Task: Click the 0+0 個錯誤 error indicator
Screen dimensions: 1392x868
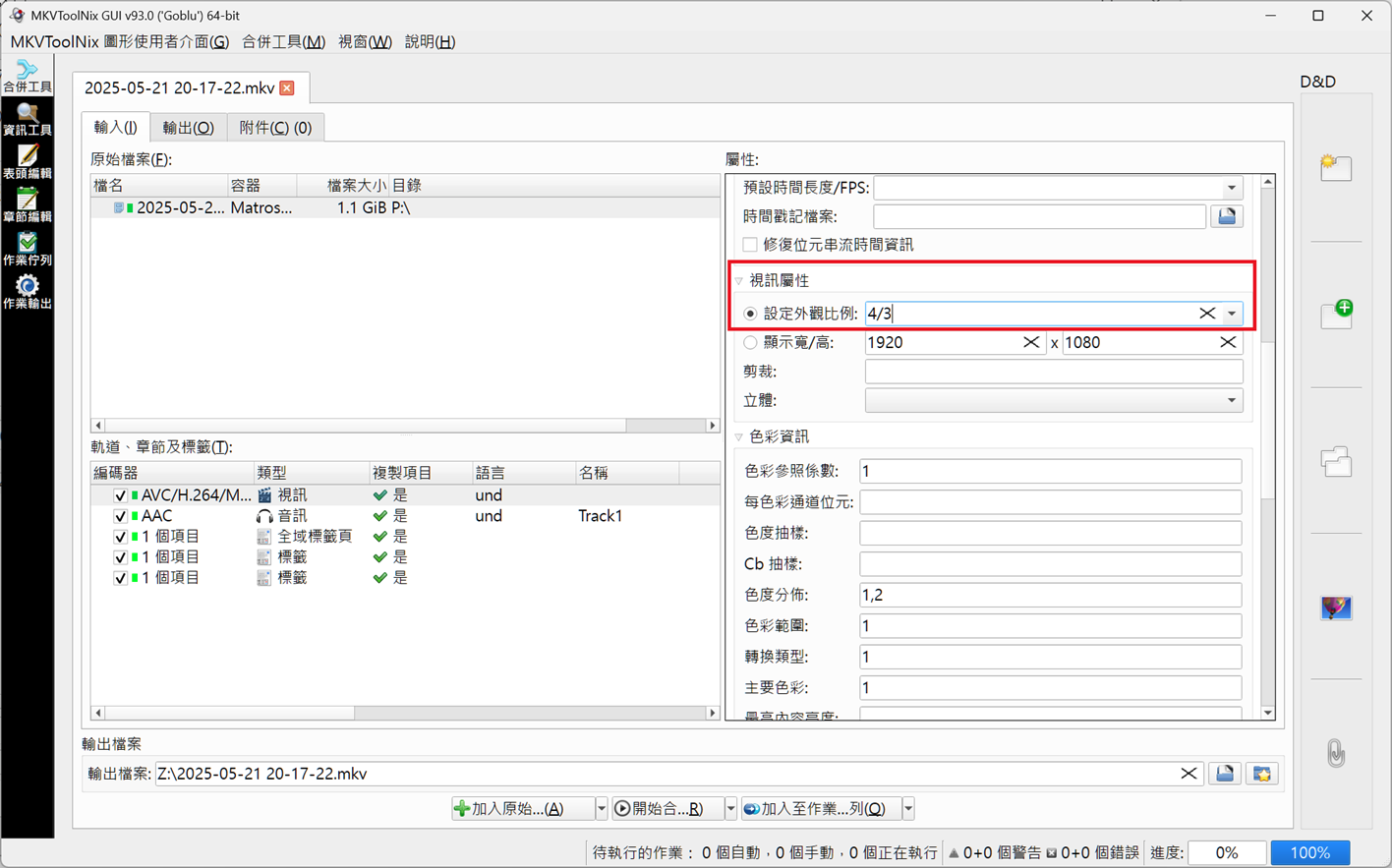Action: pyautogui.click(x=1092, y=852)
